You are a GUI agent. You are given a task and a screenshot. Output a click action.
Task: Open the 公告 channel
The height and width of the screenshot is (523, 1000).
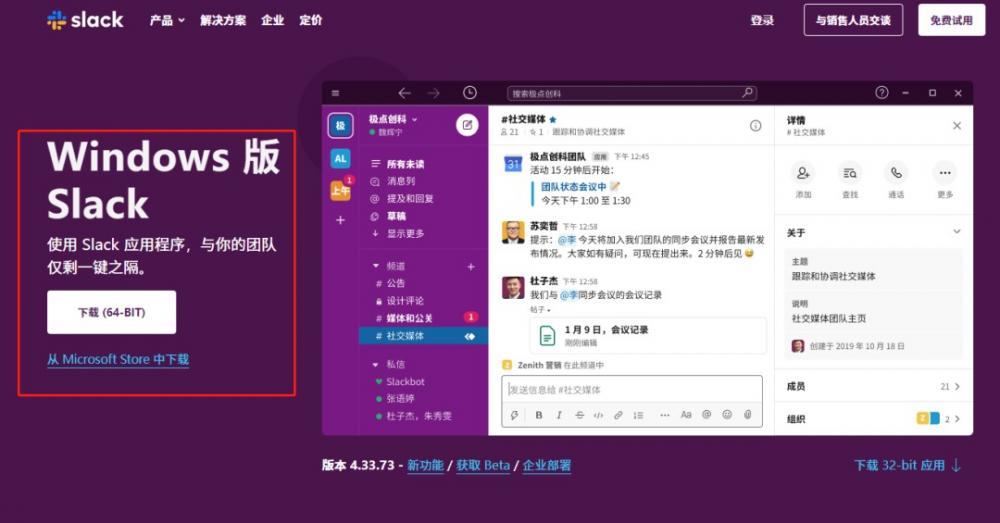[395, 283]
